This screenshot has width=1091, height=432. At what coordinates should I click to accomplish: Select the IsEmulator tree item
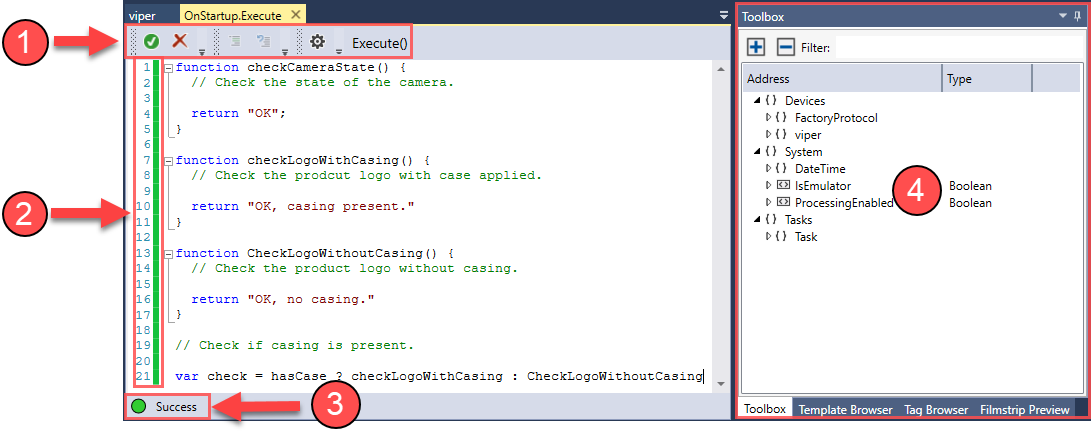pyautogui.click(x=823, y=186)
